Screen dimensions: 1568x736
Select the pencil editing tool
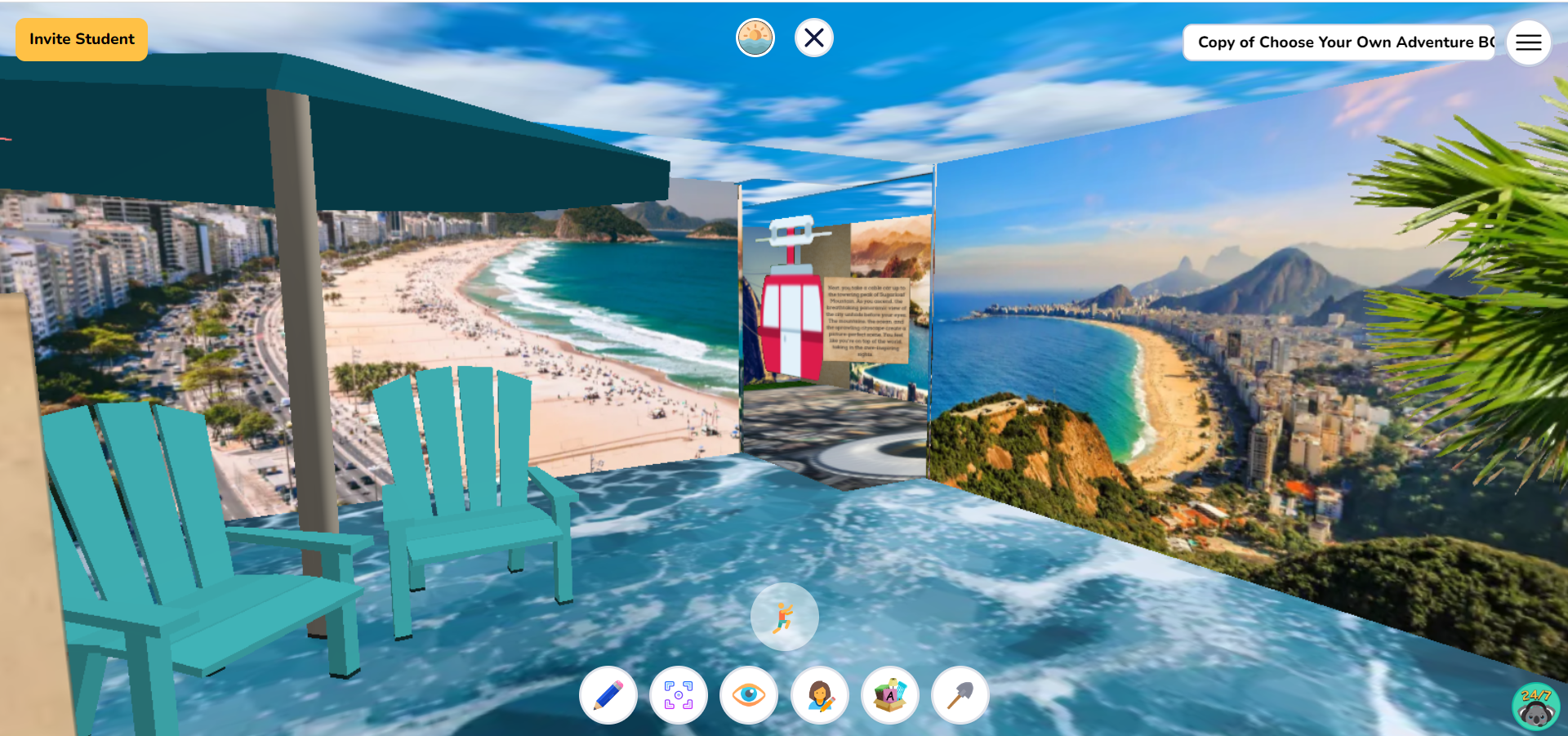click(x=608, y=695)
